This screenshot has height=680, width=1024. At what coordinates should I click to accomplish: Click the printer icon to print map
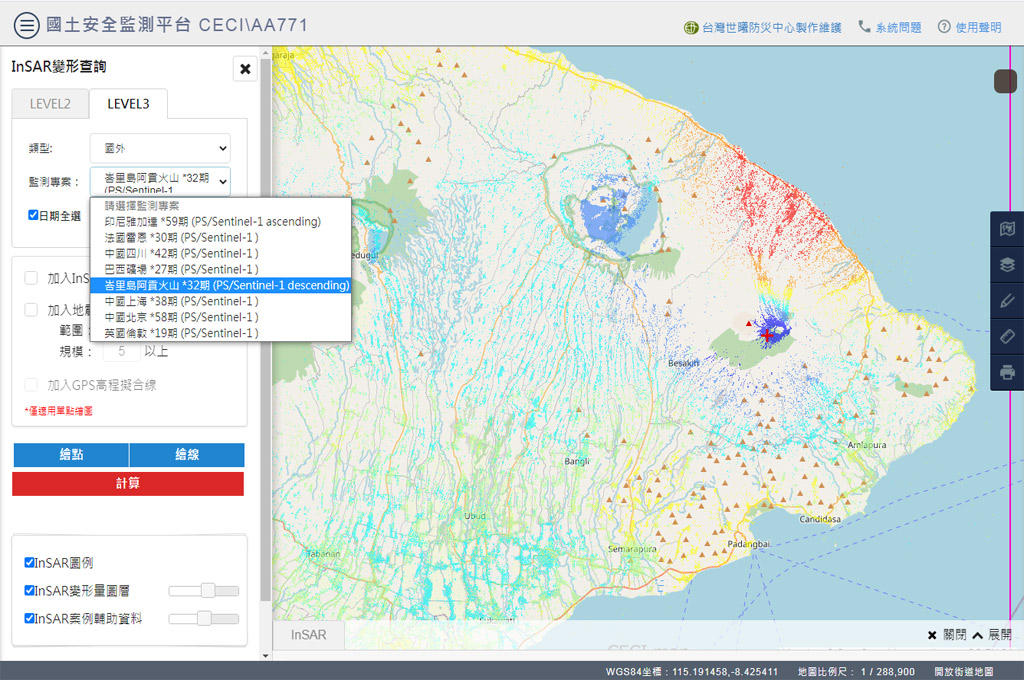1007,373
